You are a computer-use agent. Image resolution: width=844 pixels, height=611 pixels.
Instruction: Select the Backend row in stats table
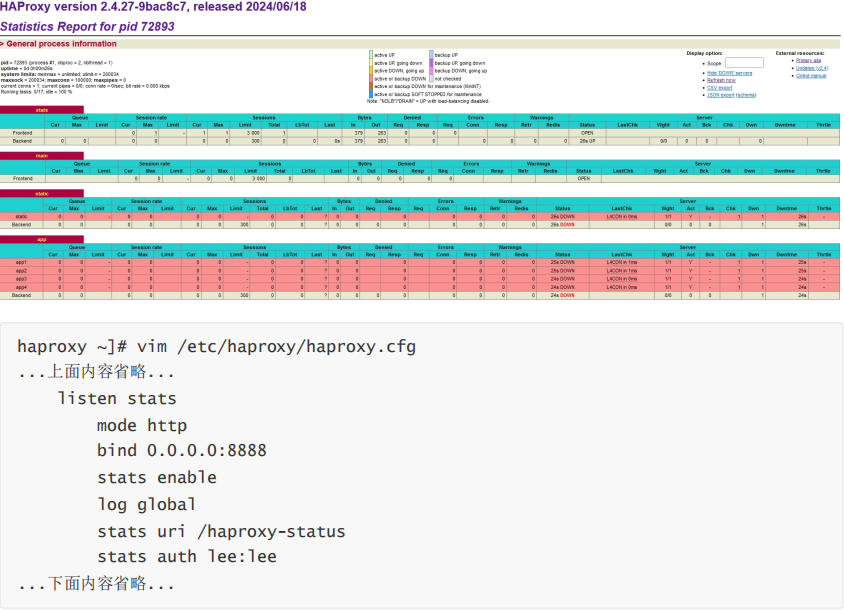(420, 141)
